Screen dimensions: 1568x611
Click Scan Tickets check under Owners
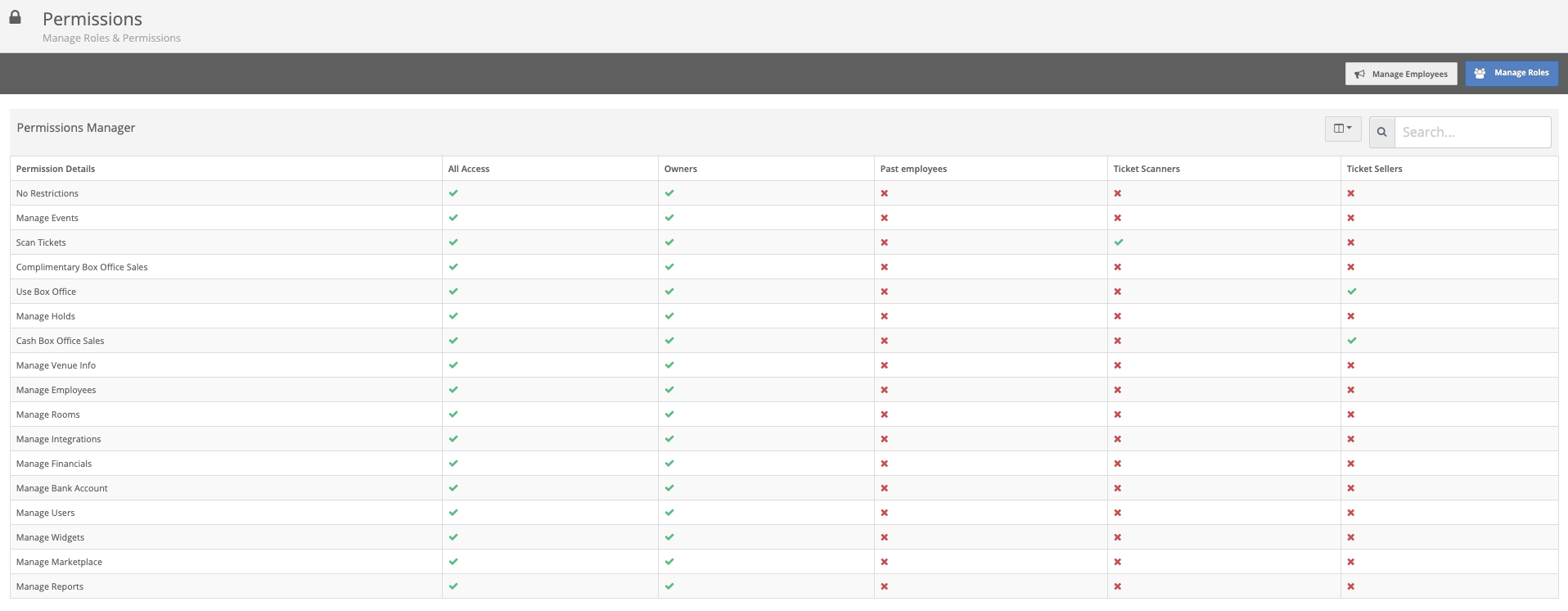[x=669, y=242]
